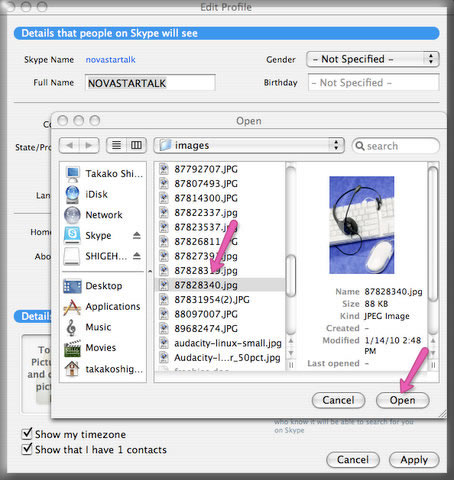Click file list scroll-down arrow
The image size is (454, 480).
click(291, 353)
